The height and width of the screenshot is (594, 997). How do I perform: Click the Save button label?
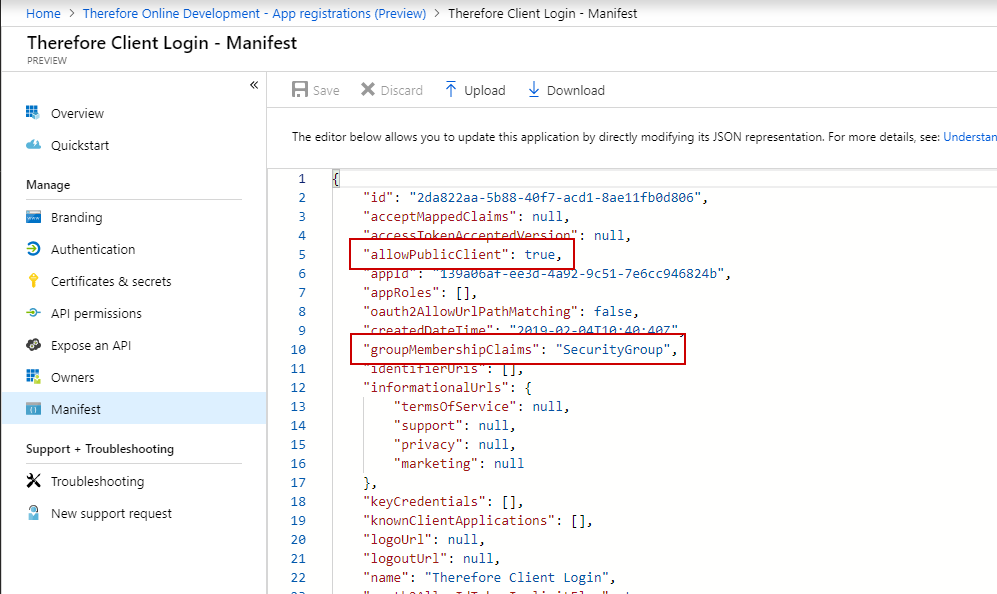326,90
